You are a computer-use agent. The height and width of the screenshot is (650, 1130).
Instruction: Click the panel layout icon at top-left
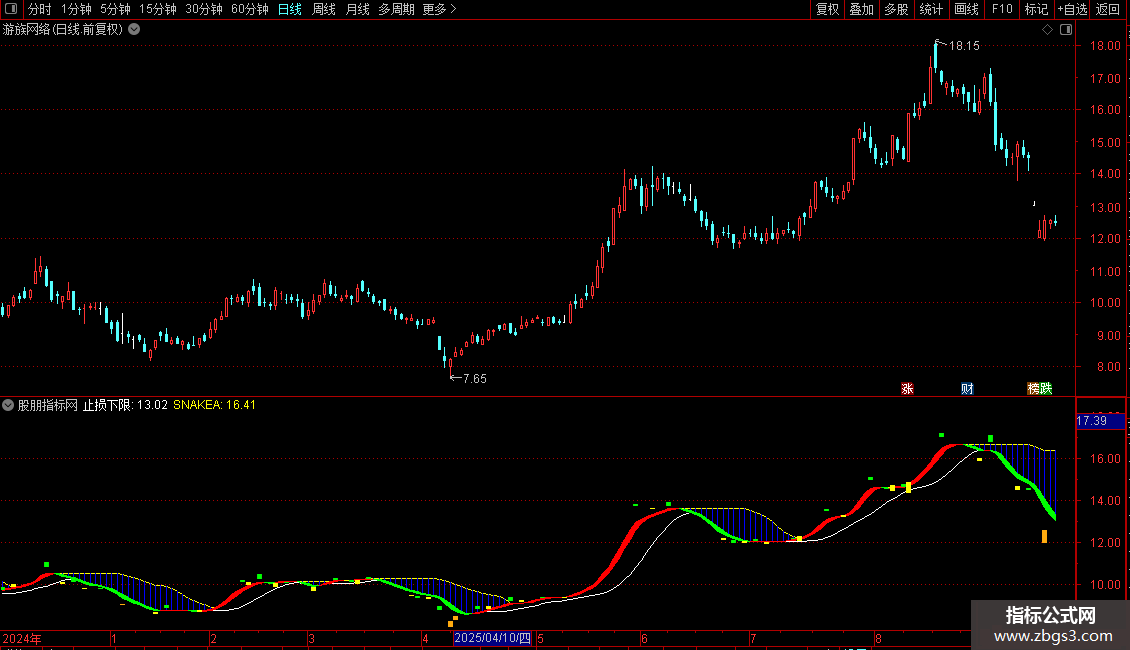[11, 9]
